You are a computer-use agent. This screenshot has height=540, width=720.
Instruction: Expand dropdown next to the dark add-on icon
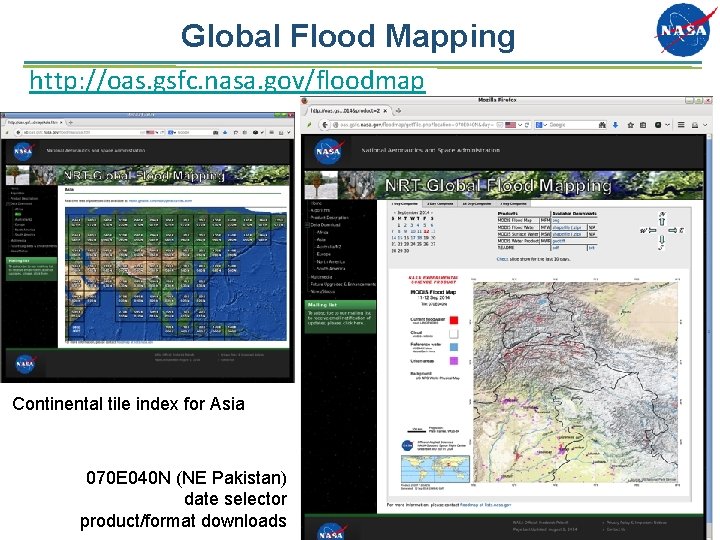click(x=667, y=125)
